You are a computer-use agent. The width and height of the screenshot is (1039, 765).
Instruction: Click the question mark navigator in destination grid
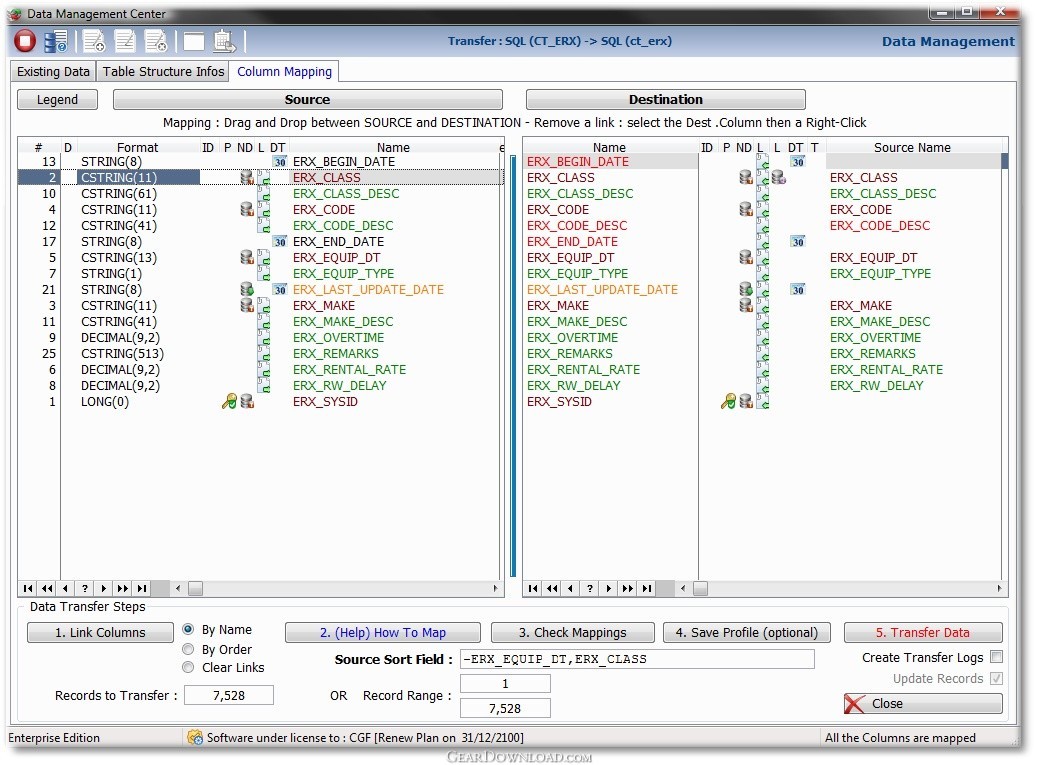(590, 588)
